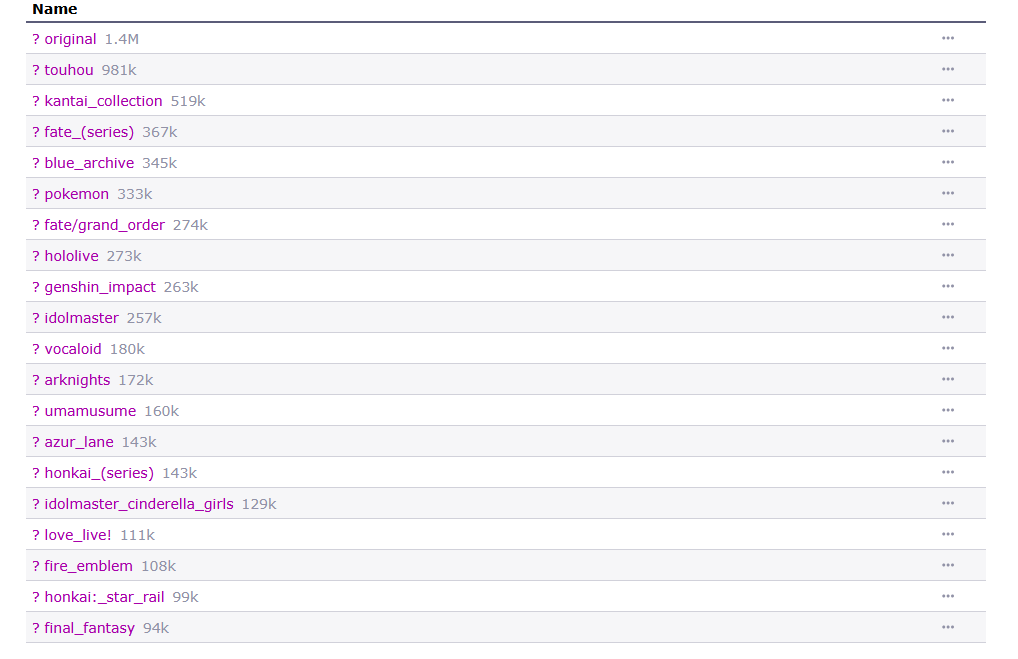1018x659 pixels.
Task: Open the original tag link
Action: pos(70,39)
